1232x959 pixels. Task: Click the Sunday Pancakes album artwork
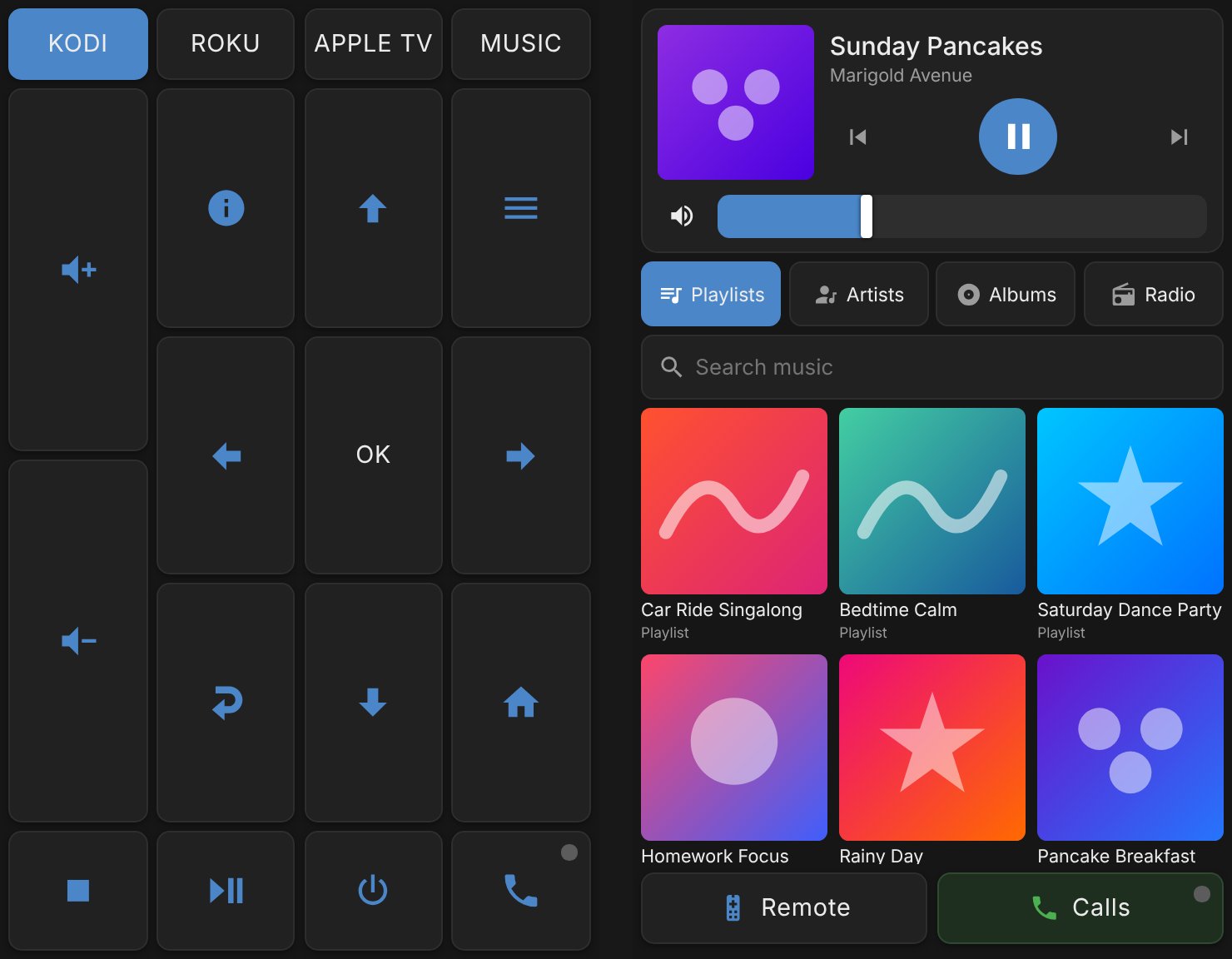(736, 102)
